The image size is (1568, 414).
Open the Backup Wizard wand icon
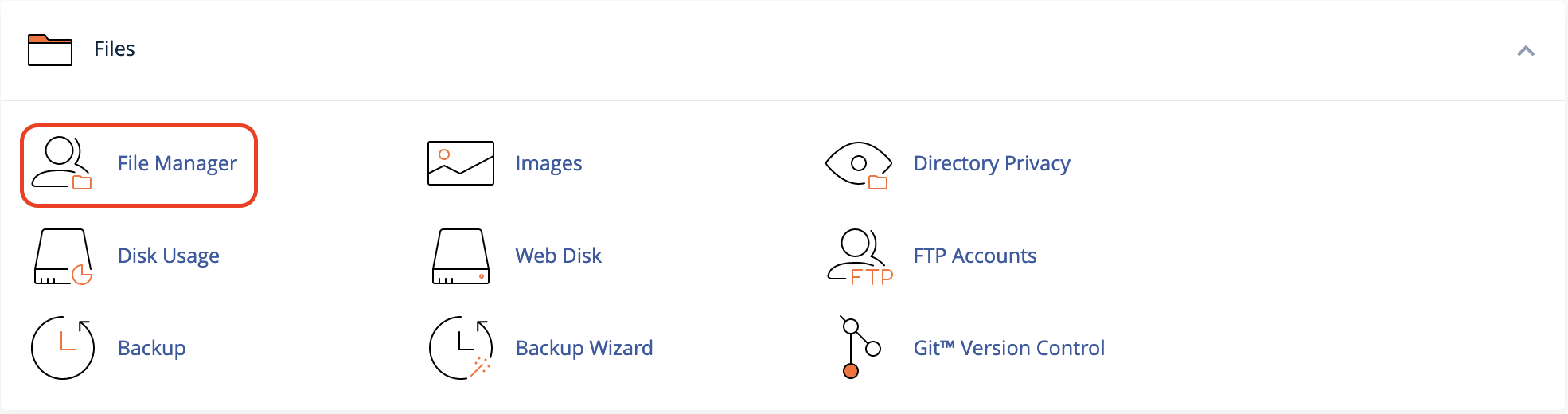[x=461, y=348]
